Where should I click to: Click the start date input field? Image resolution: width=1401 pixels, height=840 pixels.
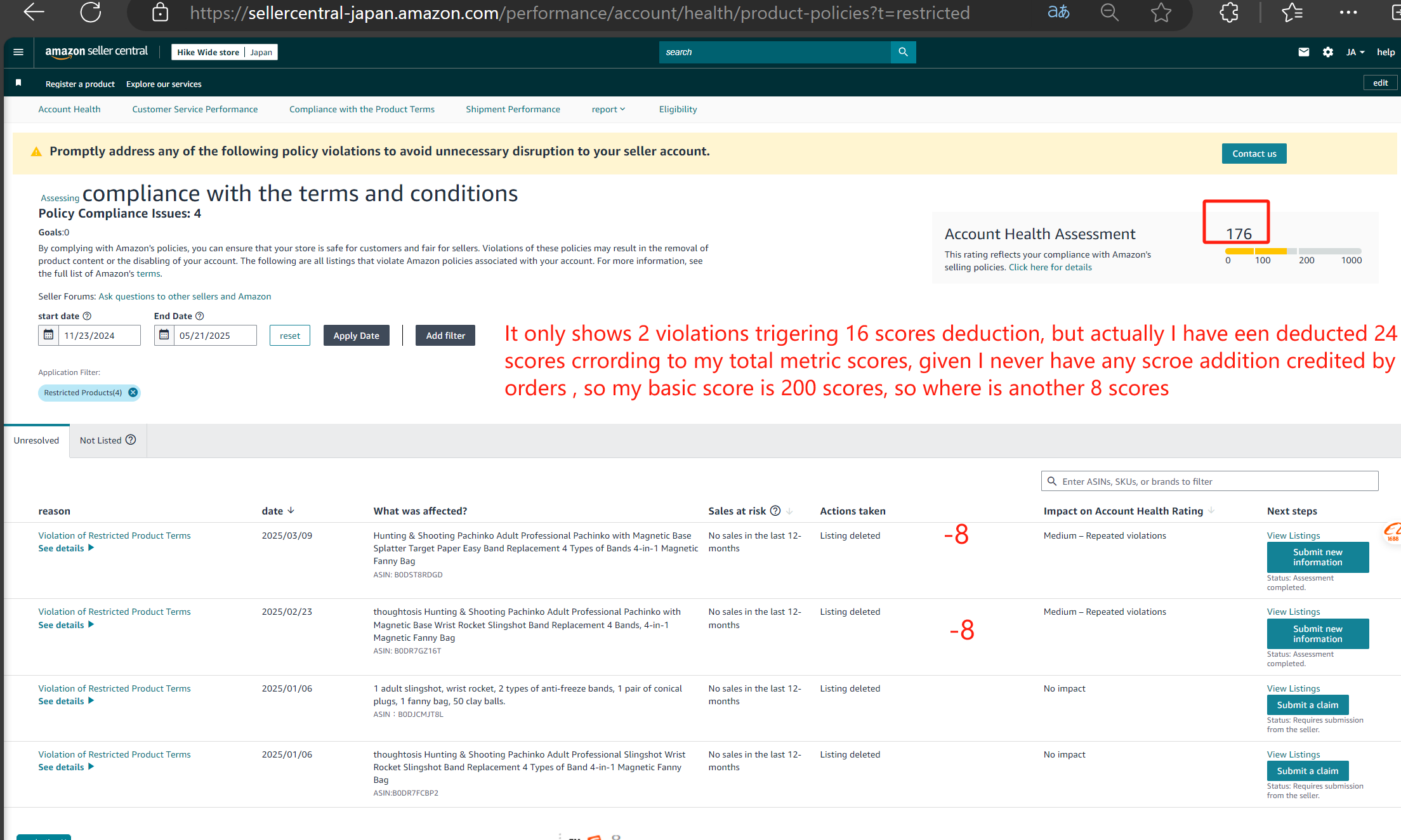(x=100, y=336)
